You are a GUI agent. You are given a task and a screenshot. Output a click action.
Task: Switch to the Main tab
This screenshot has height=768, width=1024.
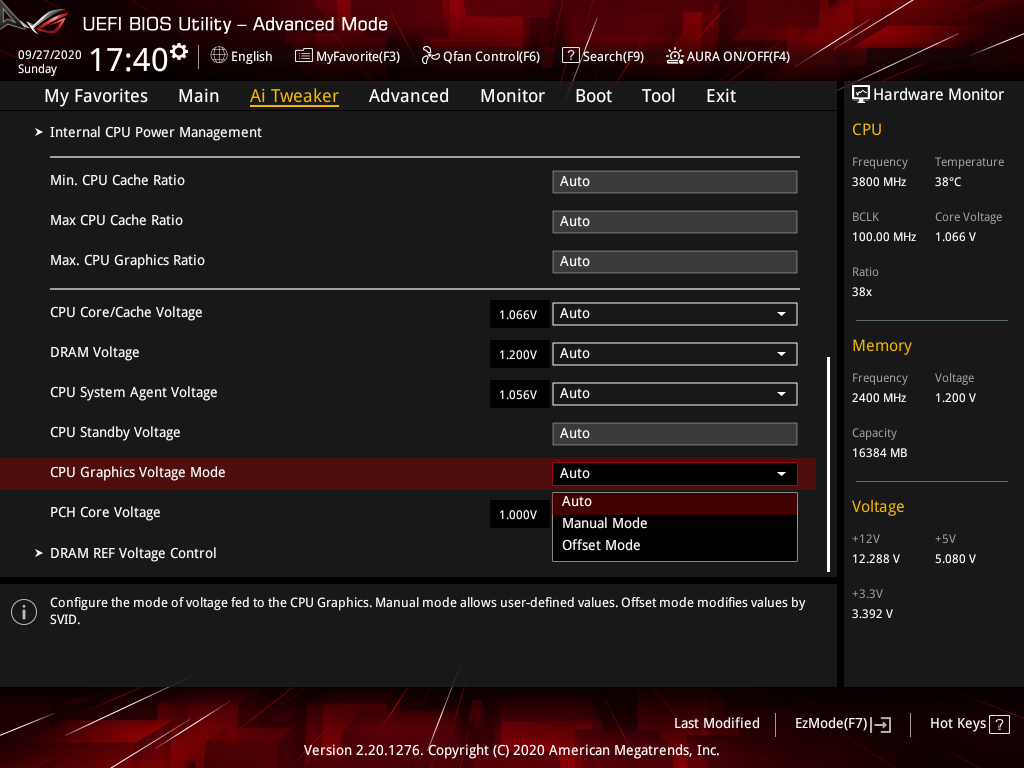click(199, 96)
